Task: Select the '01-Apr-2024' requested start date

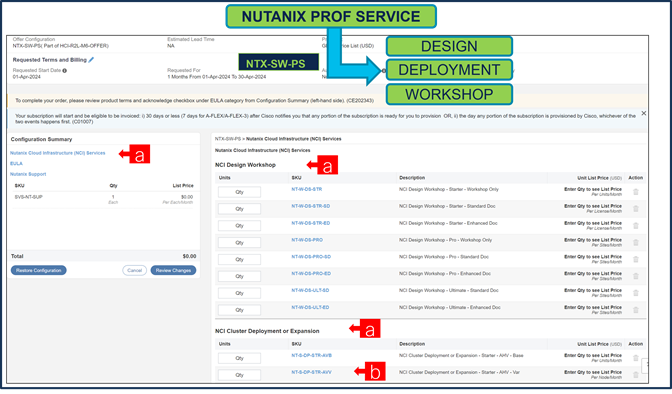Action: (27, 77)
